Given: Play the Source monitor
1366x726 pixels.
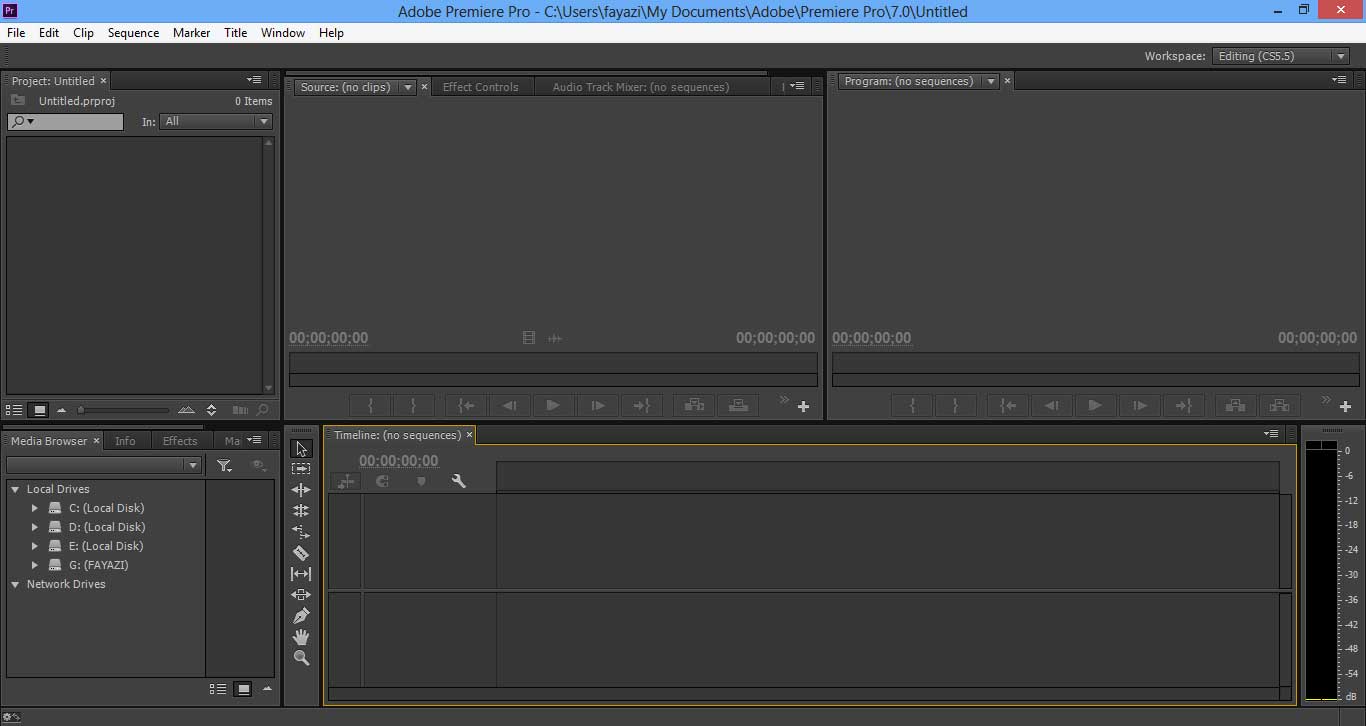Looking at the screenshot, I should point(553,405).
